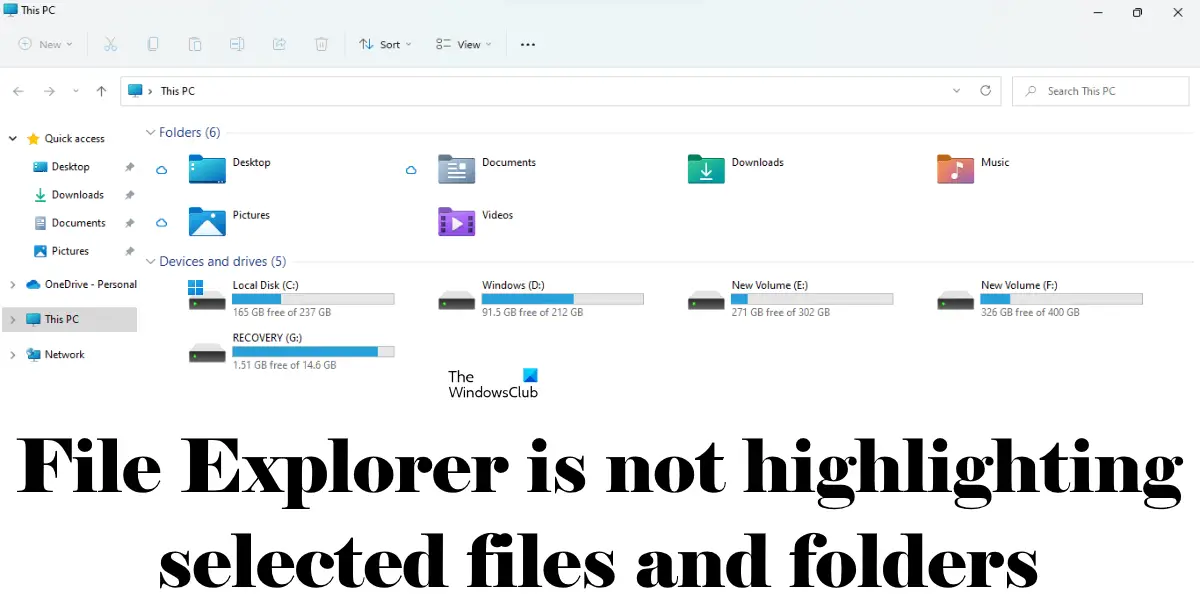The image size is (1200, 600).
Task: Go back with the left arrow
Action: (x=18, y=91)
